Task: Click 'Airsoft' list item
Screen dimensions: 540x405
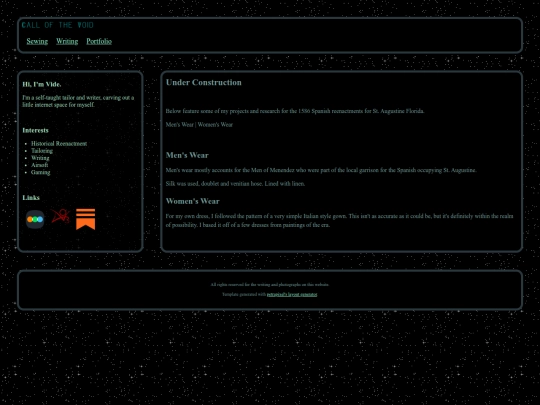Action: pos(40,165)
